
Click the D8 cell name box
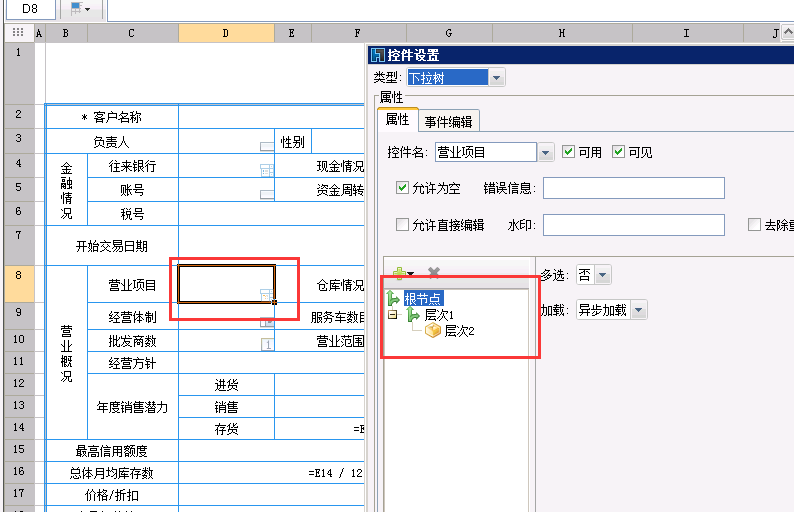[x=30, y=9]
